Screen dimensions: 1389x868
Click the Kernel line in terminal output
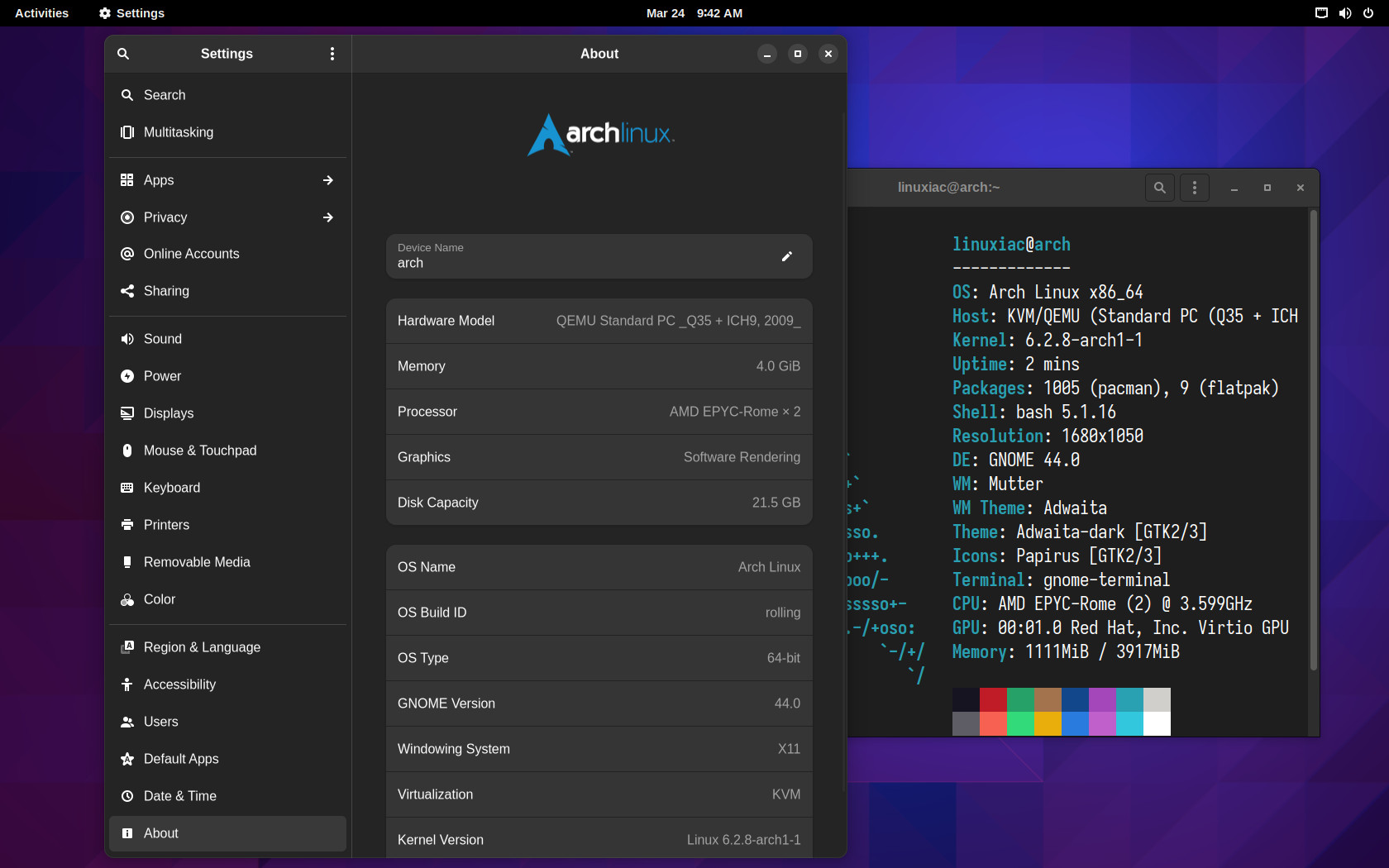coord(1048,341)
